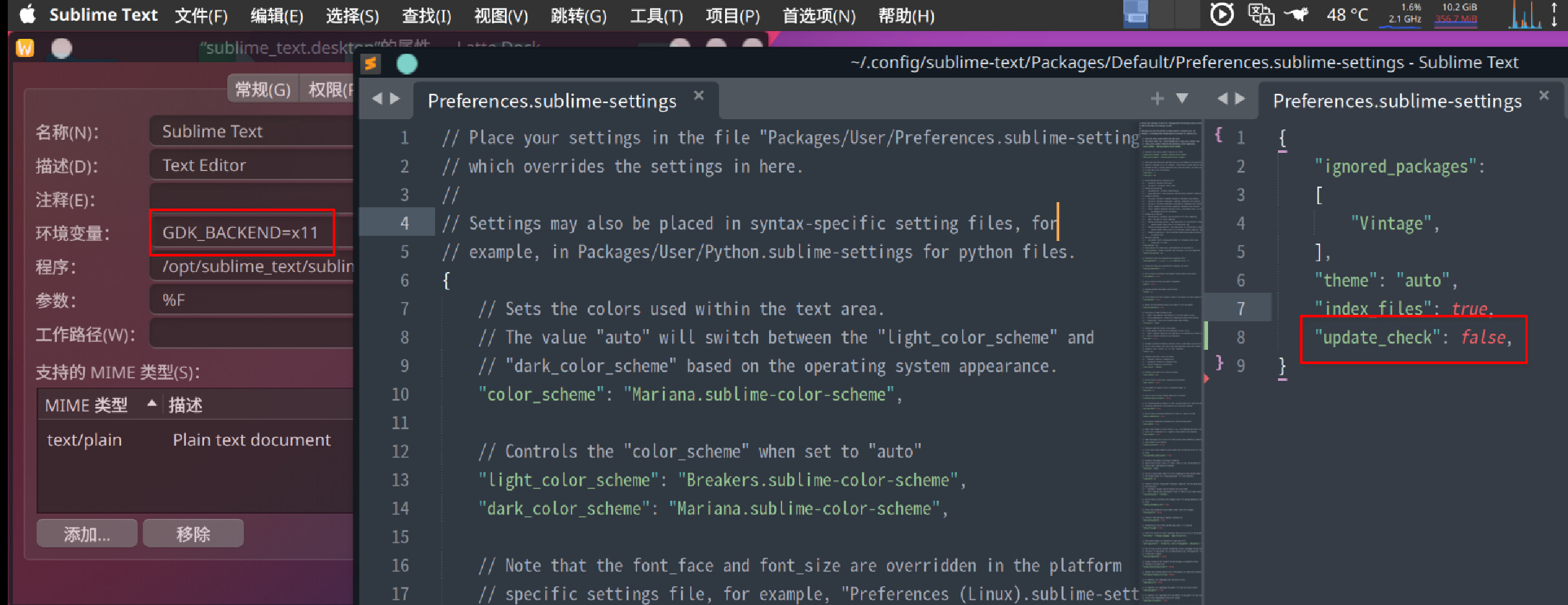Click the orange W icon in properties window
This screenshot has height=605, width=1568.
click(25, 48)
